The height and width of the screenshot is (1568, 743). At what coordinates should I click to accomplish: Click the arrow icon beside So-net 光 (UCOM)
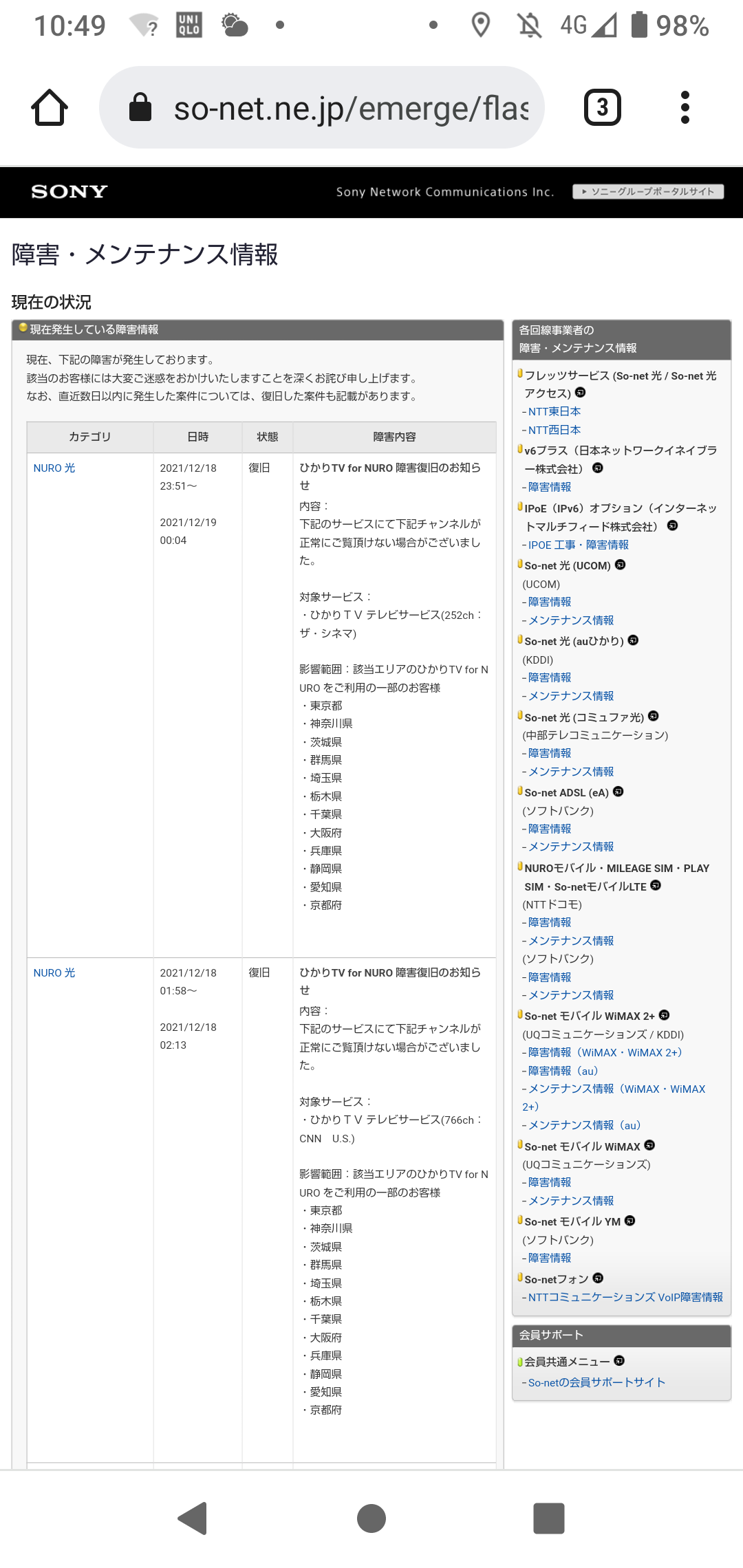620,565
